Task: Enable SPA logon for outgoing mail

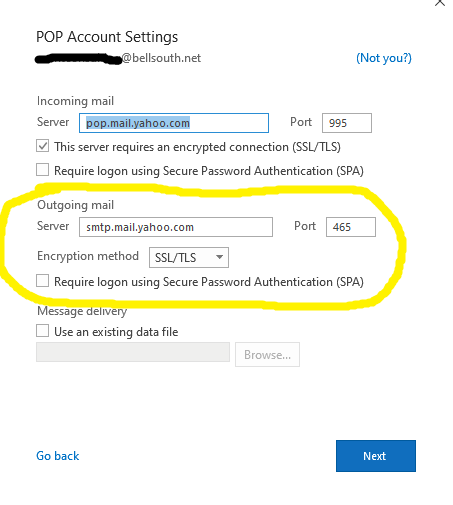Action: coord(42,281)
